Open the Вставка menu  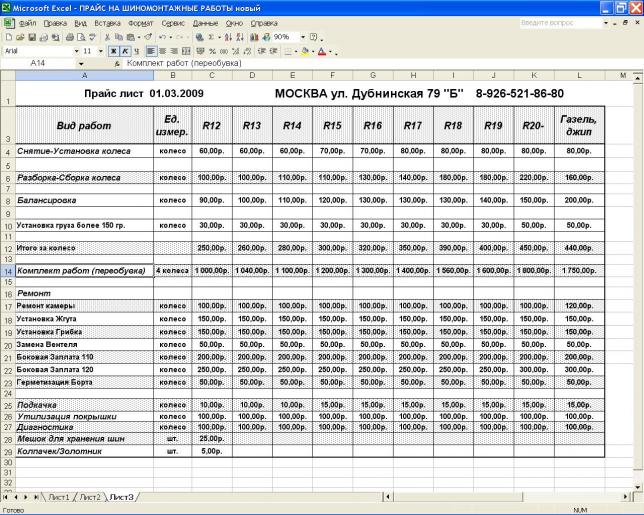click(107, 23)
